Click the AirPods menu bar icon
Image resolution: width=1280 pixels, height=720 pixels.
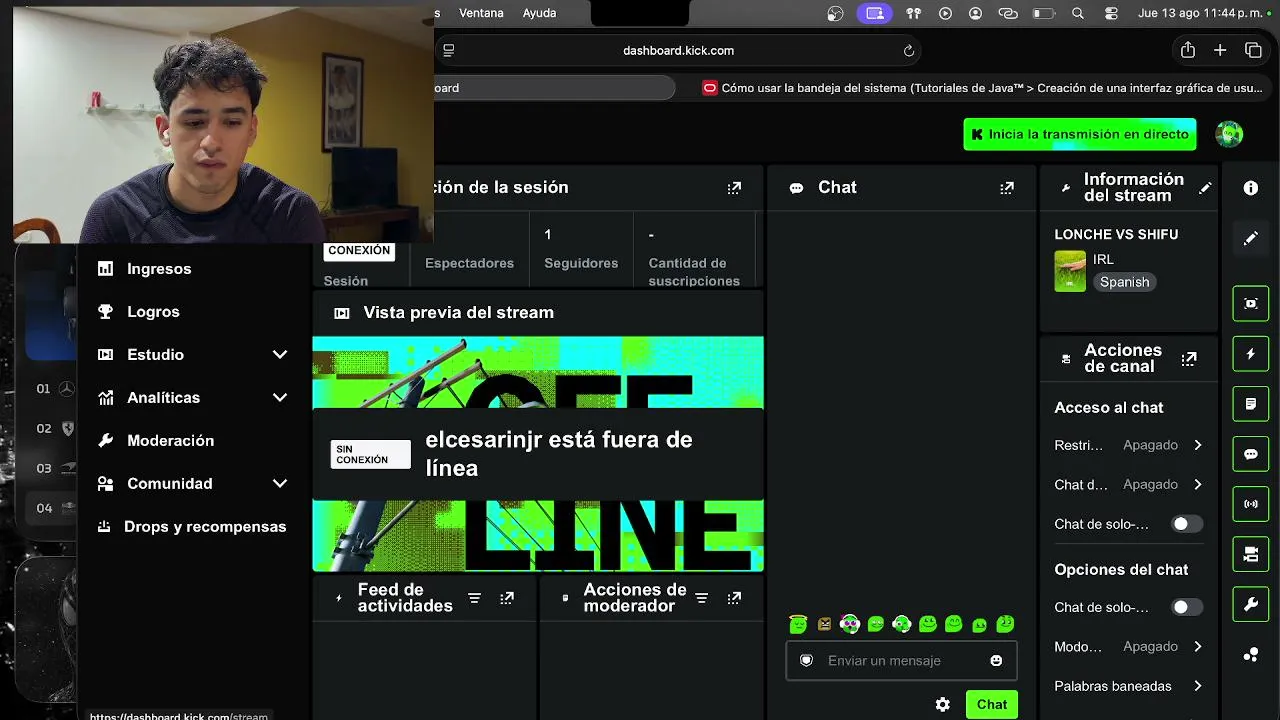(x=913, y=13)
